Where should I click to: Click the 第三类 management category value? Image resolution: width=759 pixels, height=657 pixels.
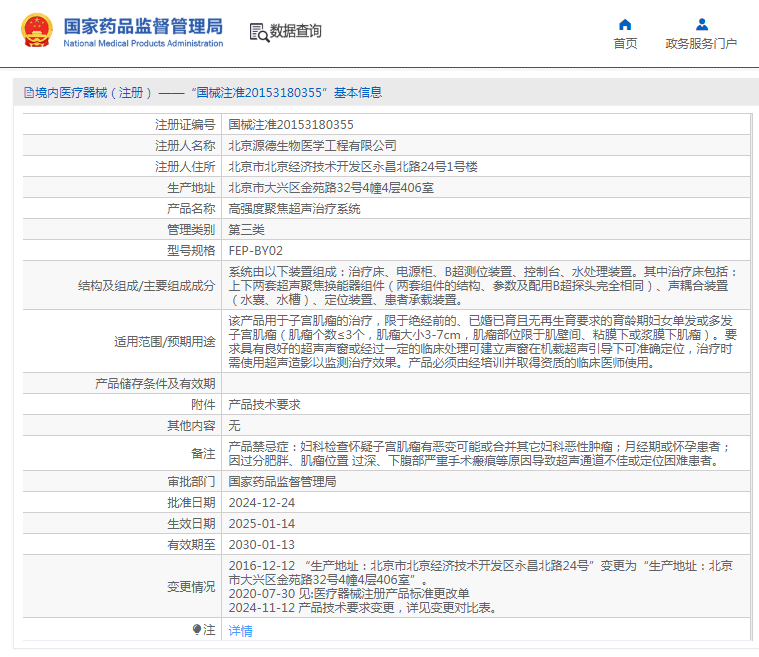(246, 230)
